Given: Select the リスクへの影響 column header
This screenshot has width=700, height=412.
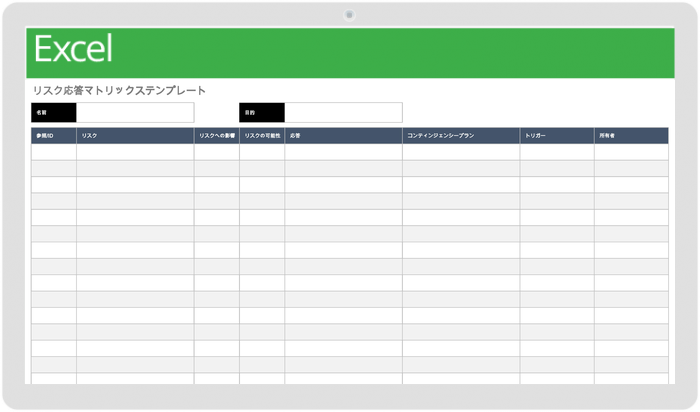Looking at the screenshot, I should point(217,136).
